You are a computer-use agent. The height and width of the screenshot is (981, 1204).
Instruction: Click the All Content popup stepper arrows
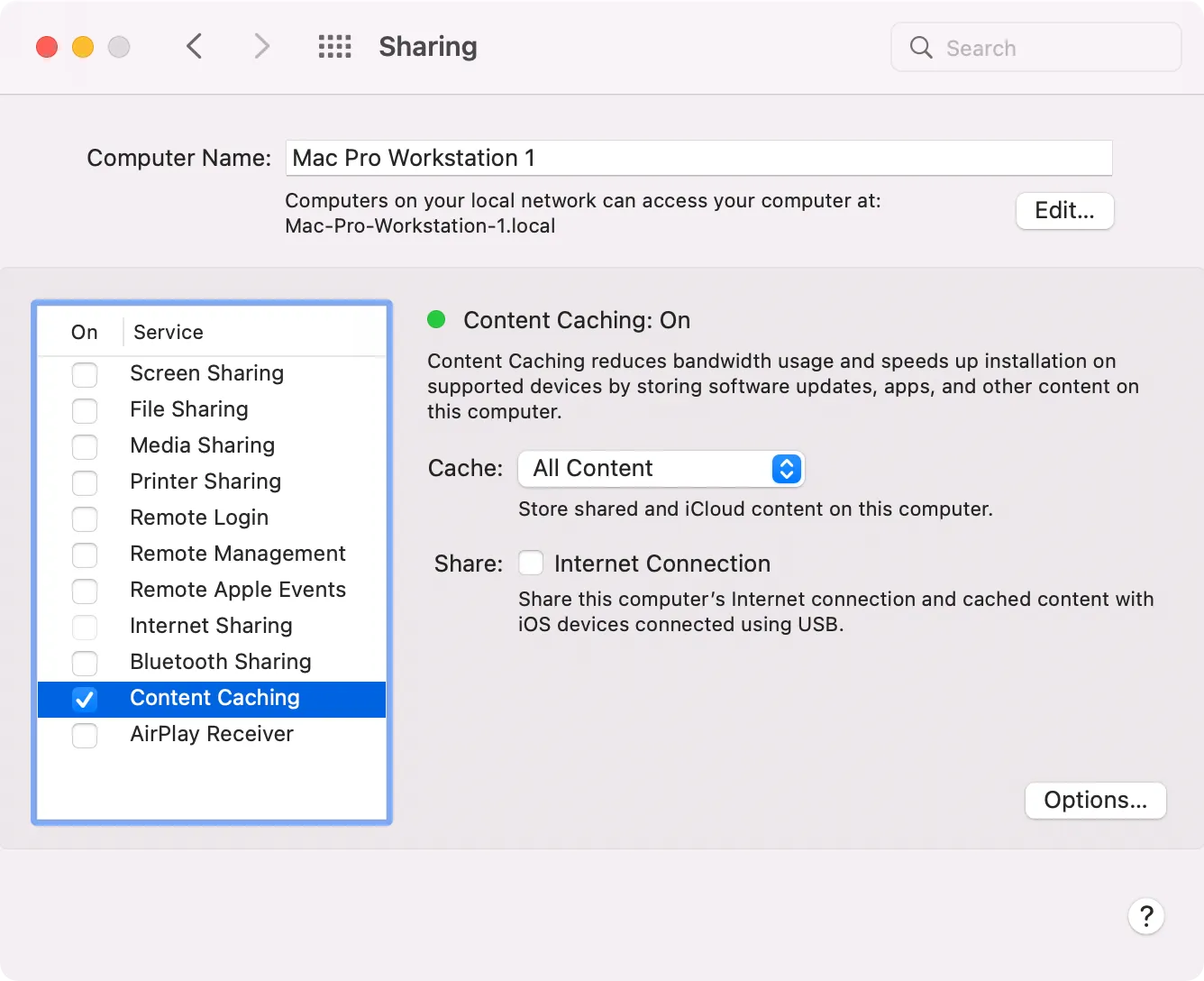[x=785, y=468]
